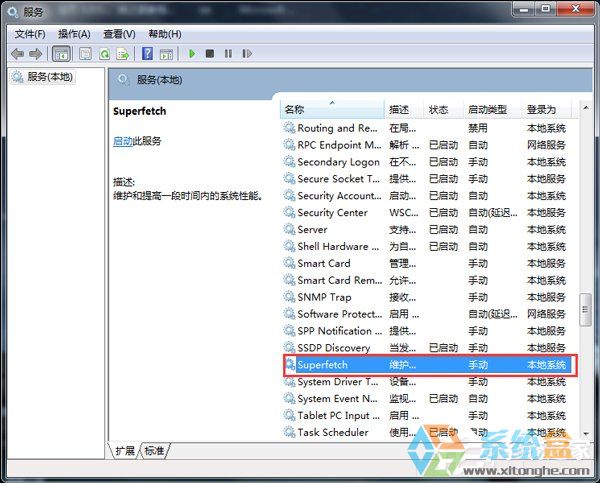Screen dimensions: 600x483
Task: Select the SNMP Trap service
Action: (x=426, y=297)
